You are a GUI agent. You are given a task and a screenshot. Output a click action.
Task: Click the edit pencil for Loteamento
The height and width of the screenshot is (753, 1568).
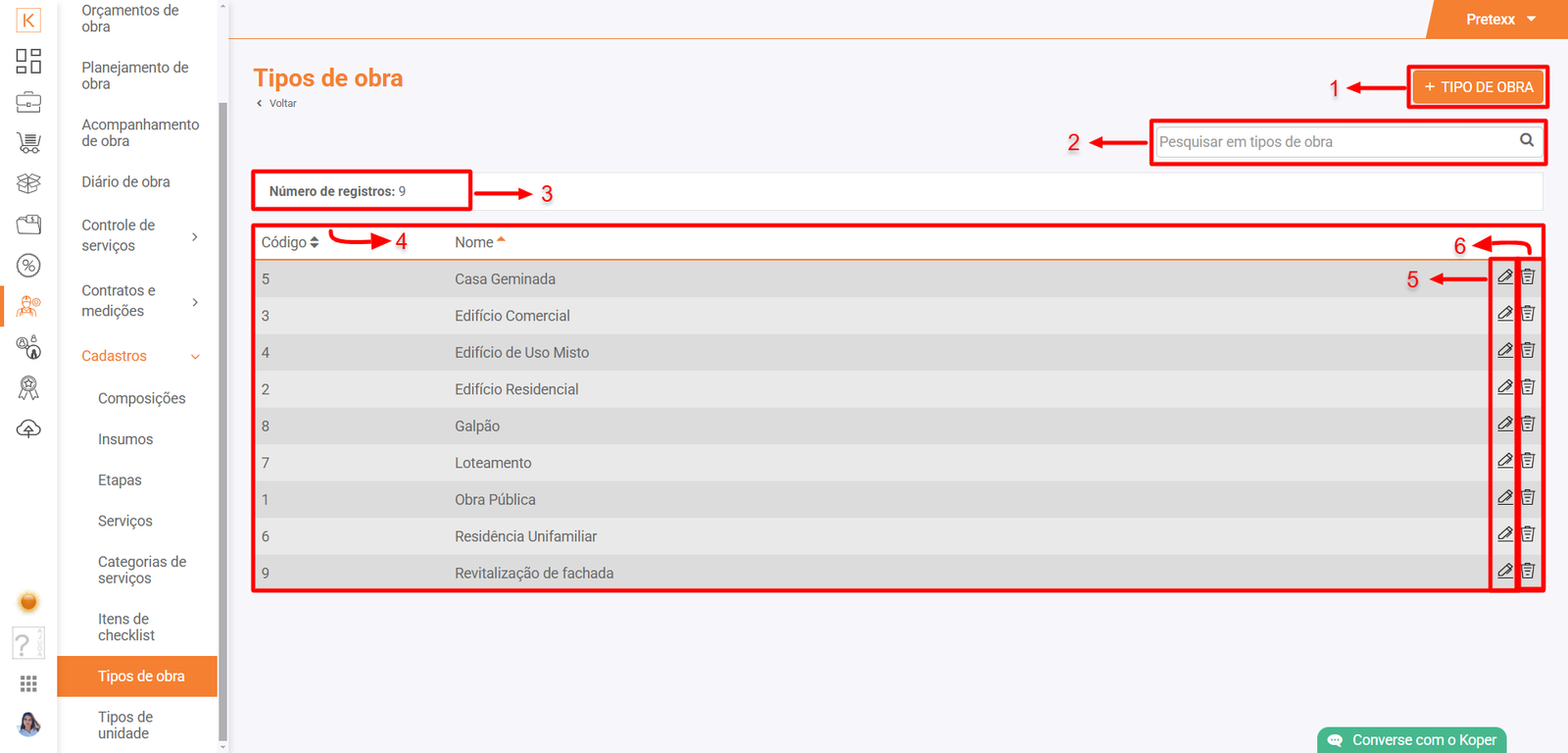[x=1504, y=461]
